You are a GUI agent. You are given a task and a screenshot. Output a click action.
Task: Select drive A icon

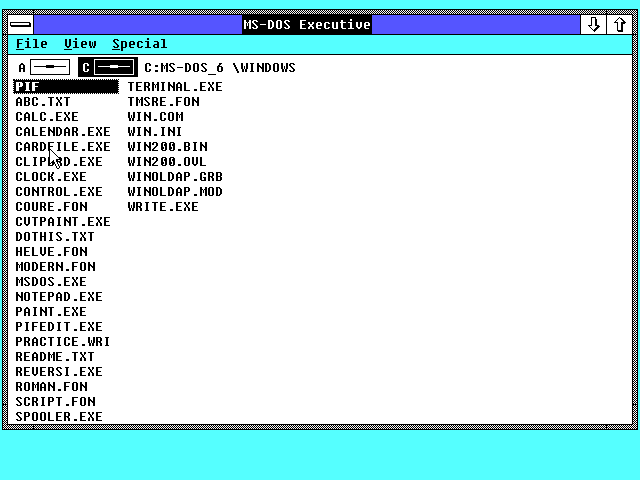[x=44, y=67]
